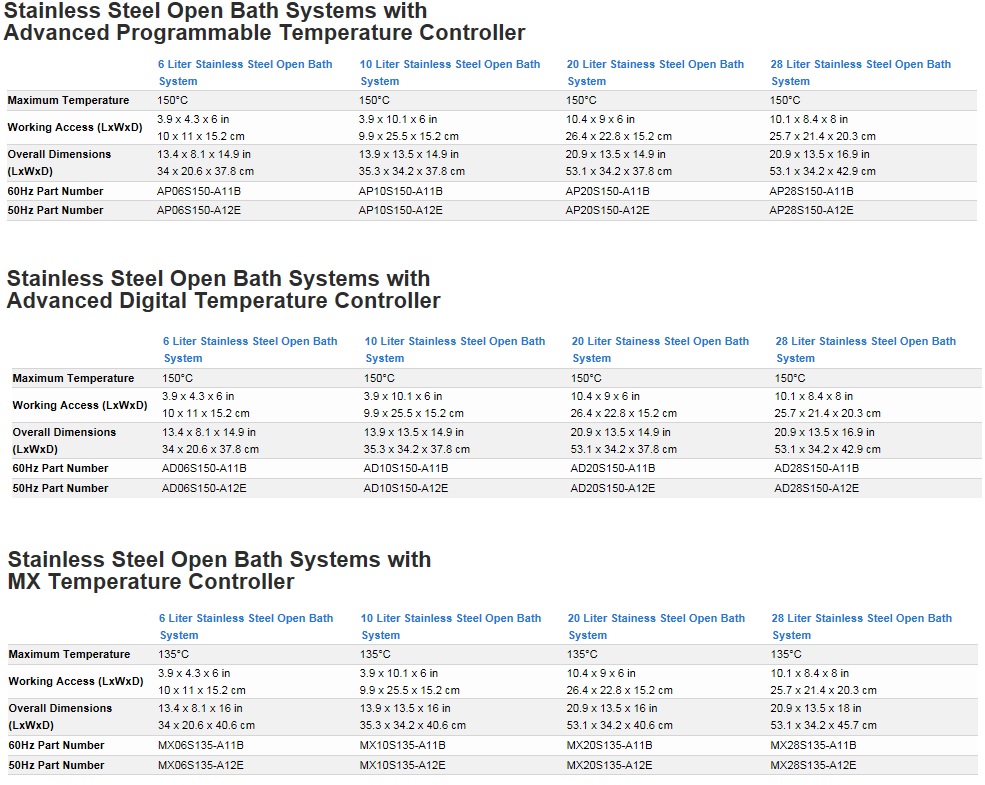Click the cell '35.3 x 34.2 x 40.6 cm'
The height and width of the screenshot is (785, 985).
(413, 725)
